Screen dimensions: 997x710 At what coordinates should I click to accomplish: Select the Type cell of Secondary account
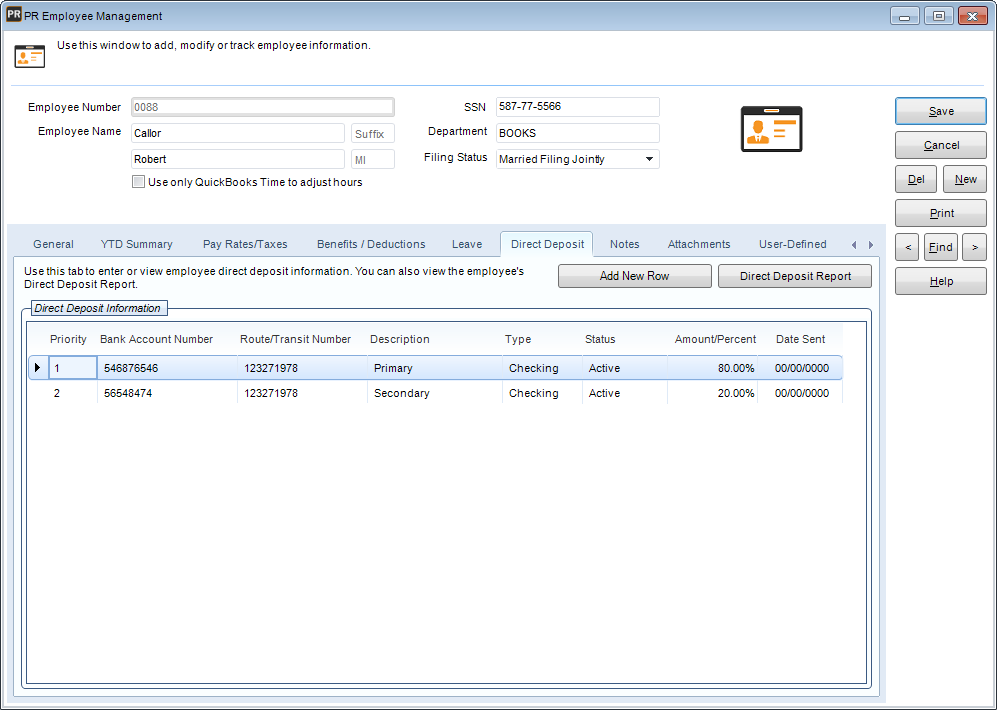click(541, 394)
